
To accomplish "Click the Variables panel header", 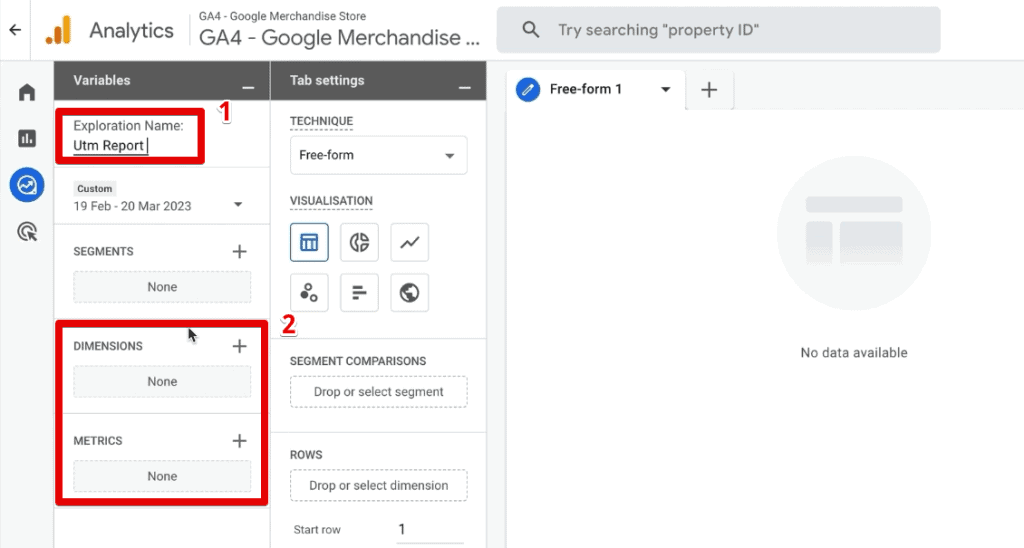I will 162,80.
